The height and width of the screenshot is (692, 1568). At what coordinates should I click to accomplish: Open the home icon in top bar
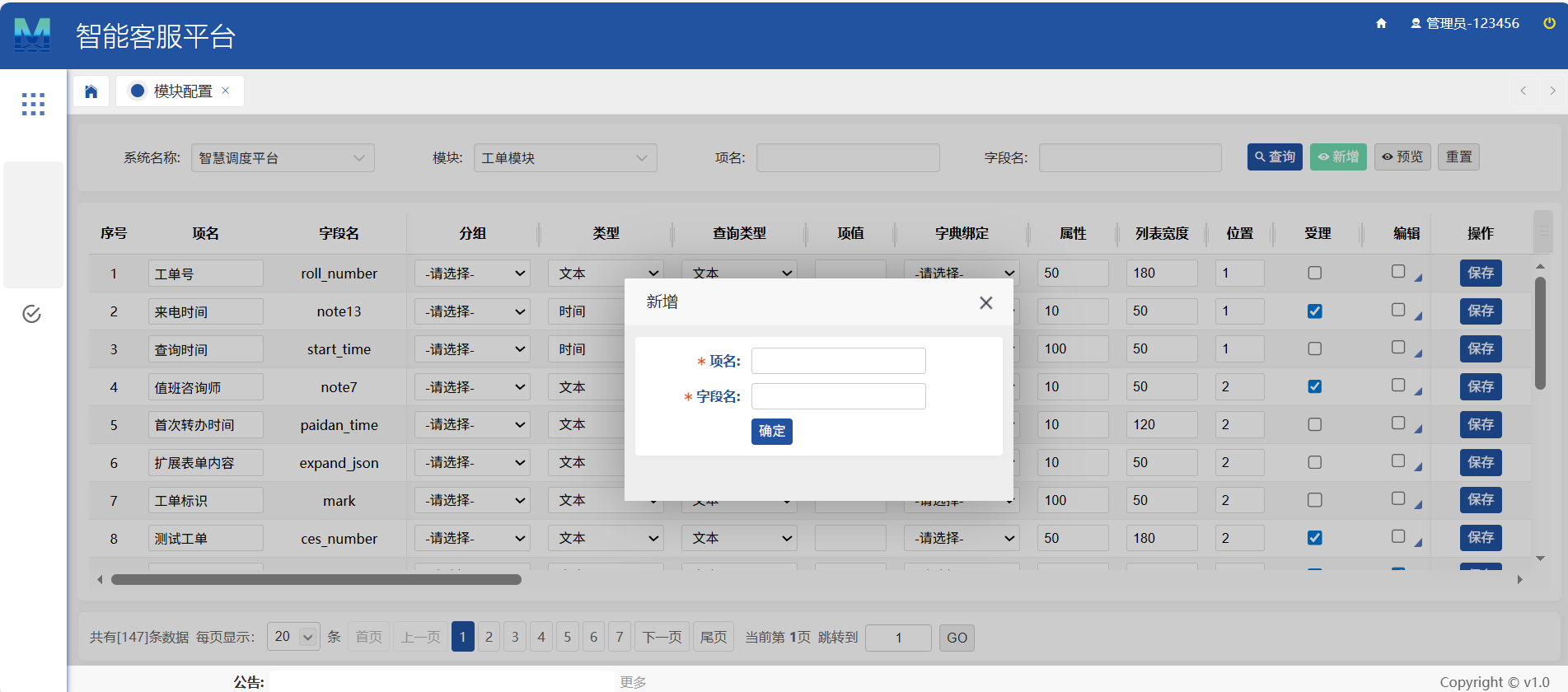1381,23
